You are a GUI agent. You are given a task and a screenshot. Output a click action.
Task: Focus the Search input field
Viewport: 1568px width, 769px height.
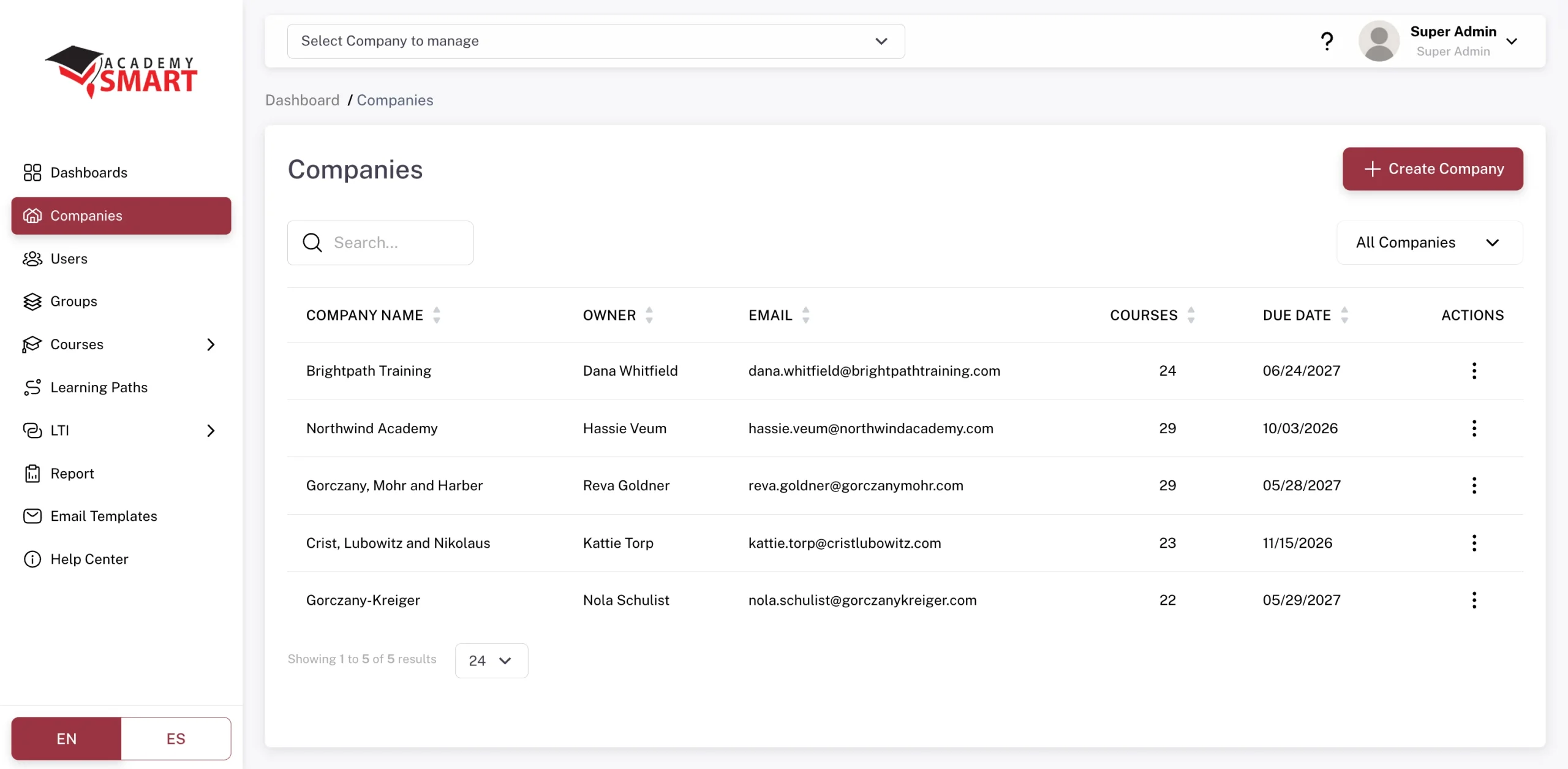point(380,243)
